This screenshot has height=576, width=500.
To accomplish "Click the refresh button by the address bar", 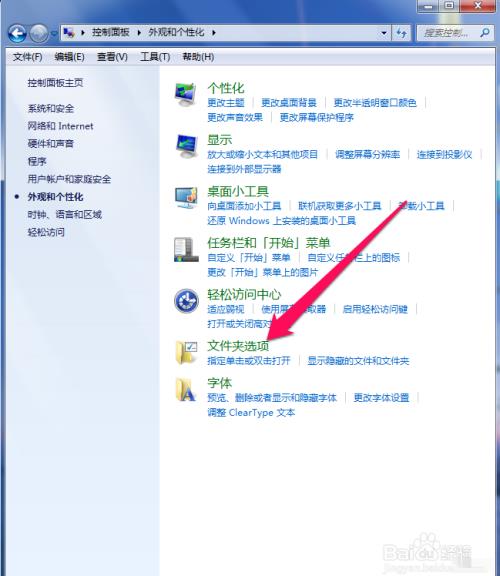I will click(402, 33).
